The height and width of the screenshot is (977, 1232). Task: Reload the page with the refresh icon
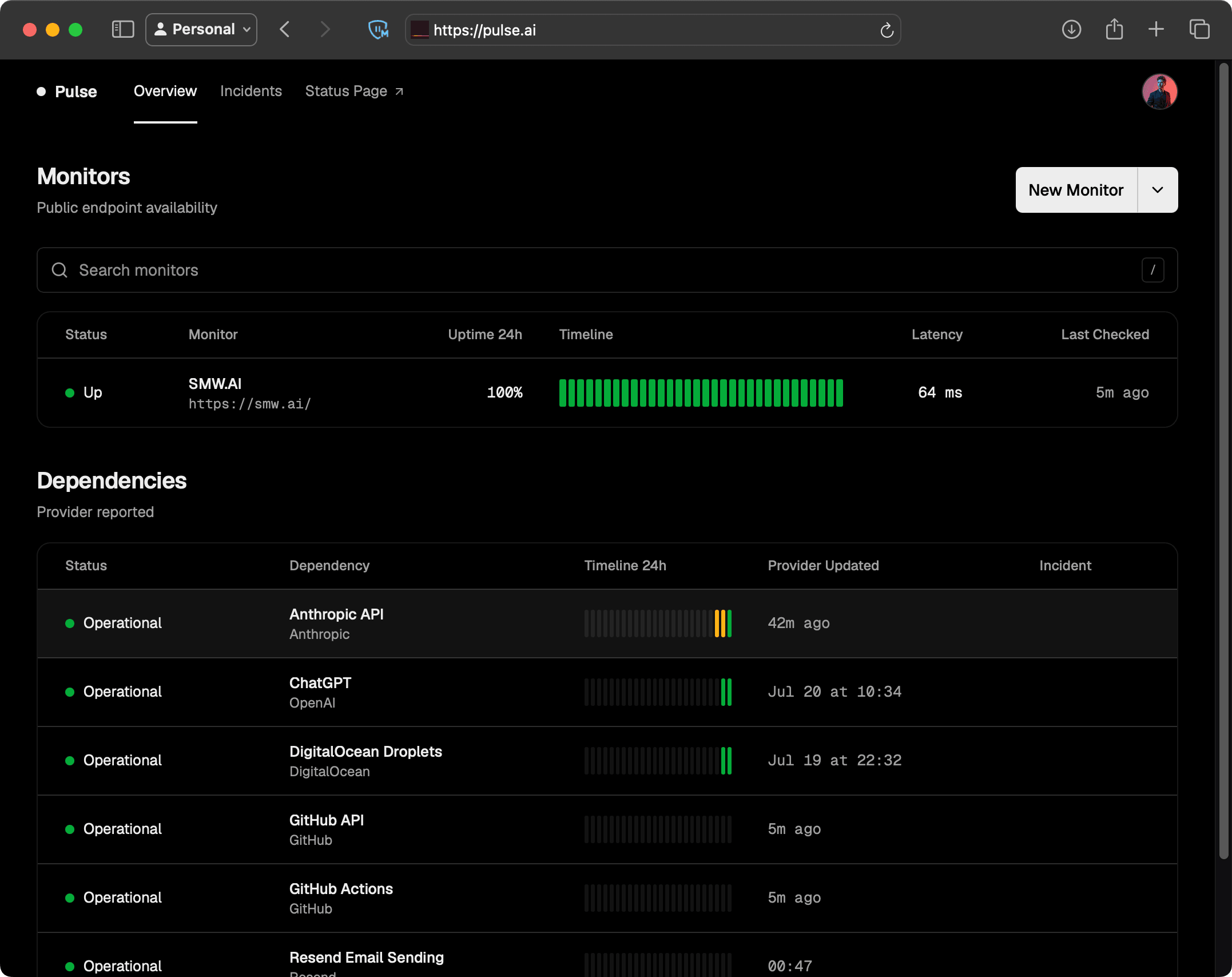click(x=887, y=30)
